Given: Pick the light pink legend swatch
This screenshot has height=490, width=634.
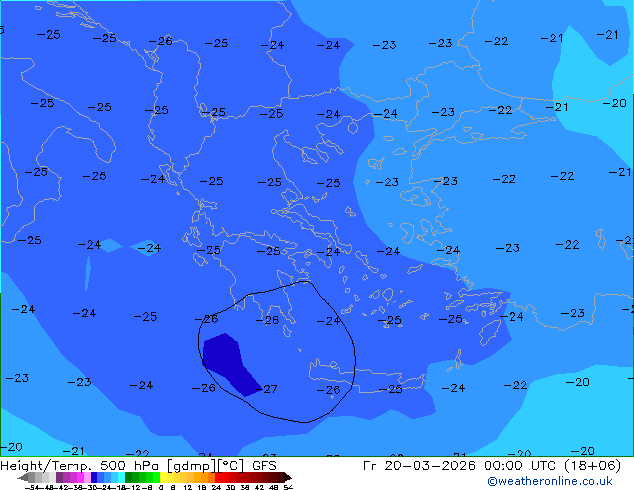Looking at the screenshot, I should (87, 477).
